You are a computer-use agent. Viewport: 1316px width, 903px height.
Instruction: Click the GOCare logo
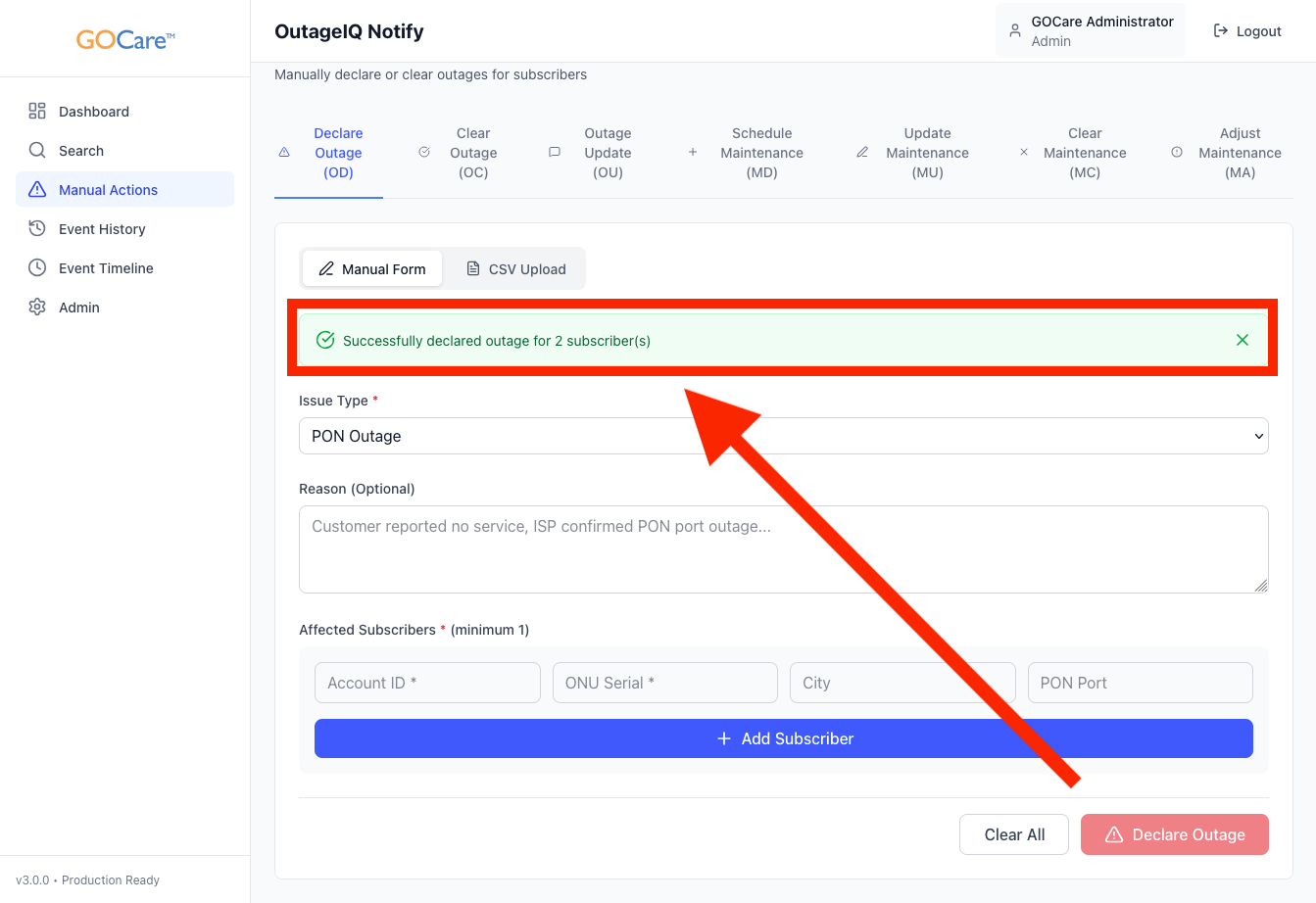pyautogui.click(x=125, y=40)
